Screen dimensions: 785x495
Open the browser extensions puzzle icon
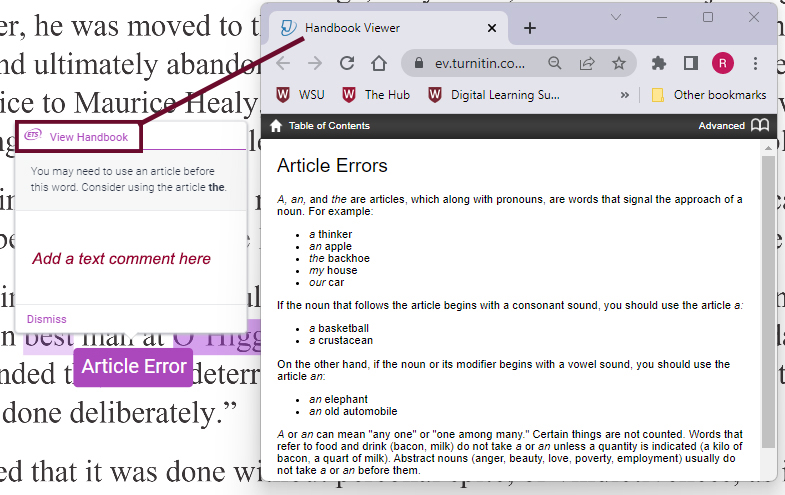[658, 63]
